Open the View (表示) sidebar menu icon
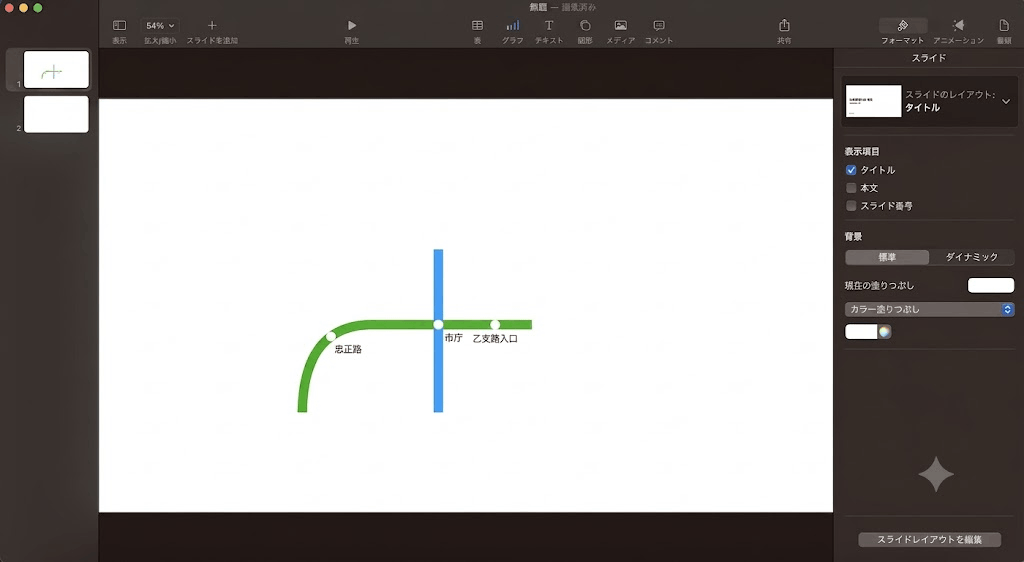Image resolution: width=1024 pixels, height=562 pixels. tap(120, 25)
